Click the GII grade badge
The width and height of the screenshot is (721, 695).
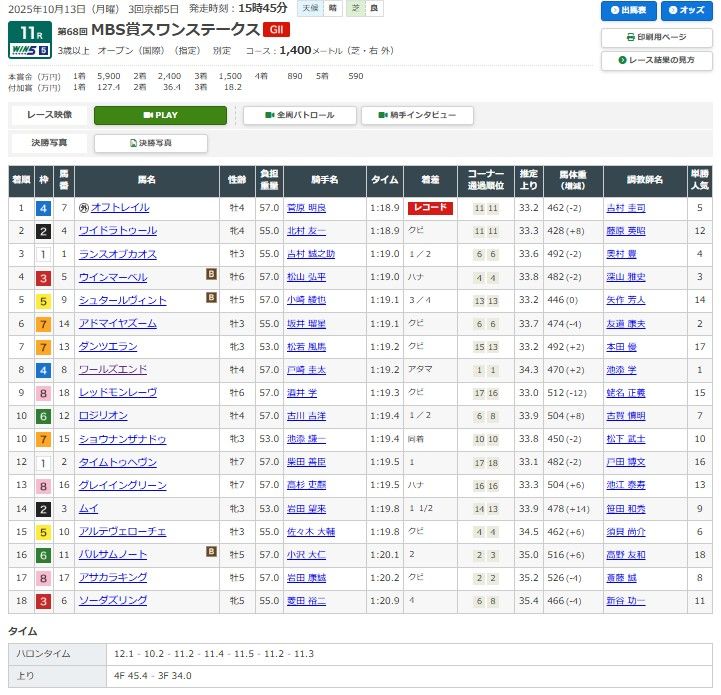click(276, 30)
